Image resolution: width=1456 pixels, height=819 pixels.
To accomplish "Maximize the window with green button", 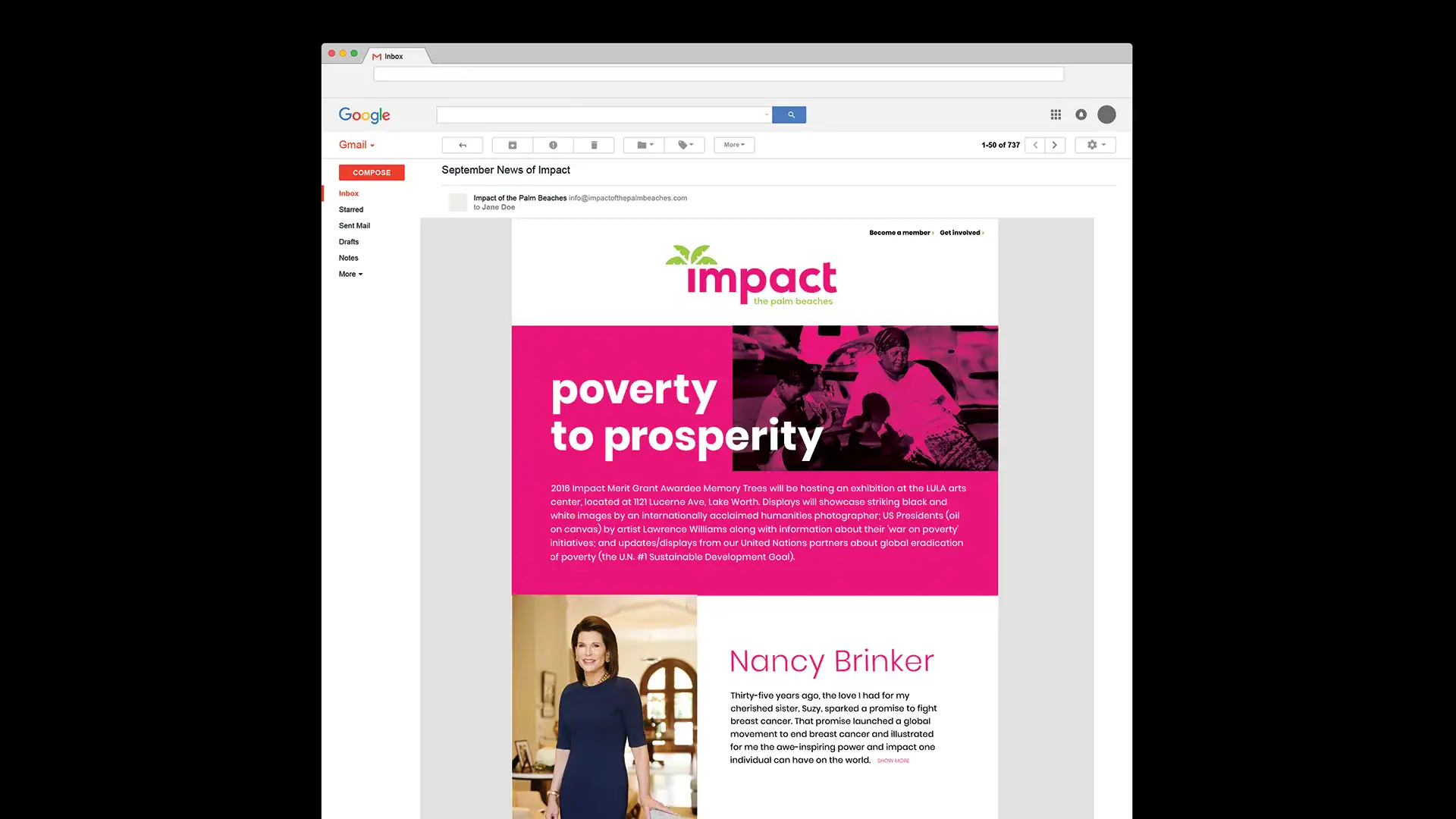I will (354, 53).
